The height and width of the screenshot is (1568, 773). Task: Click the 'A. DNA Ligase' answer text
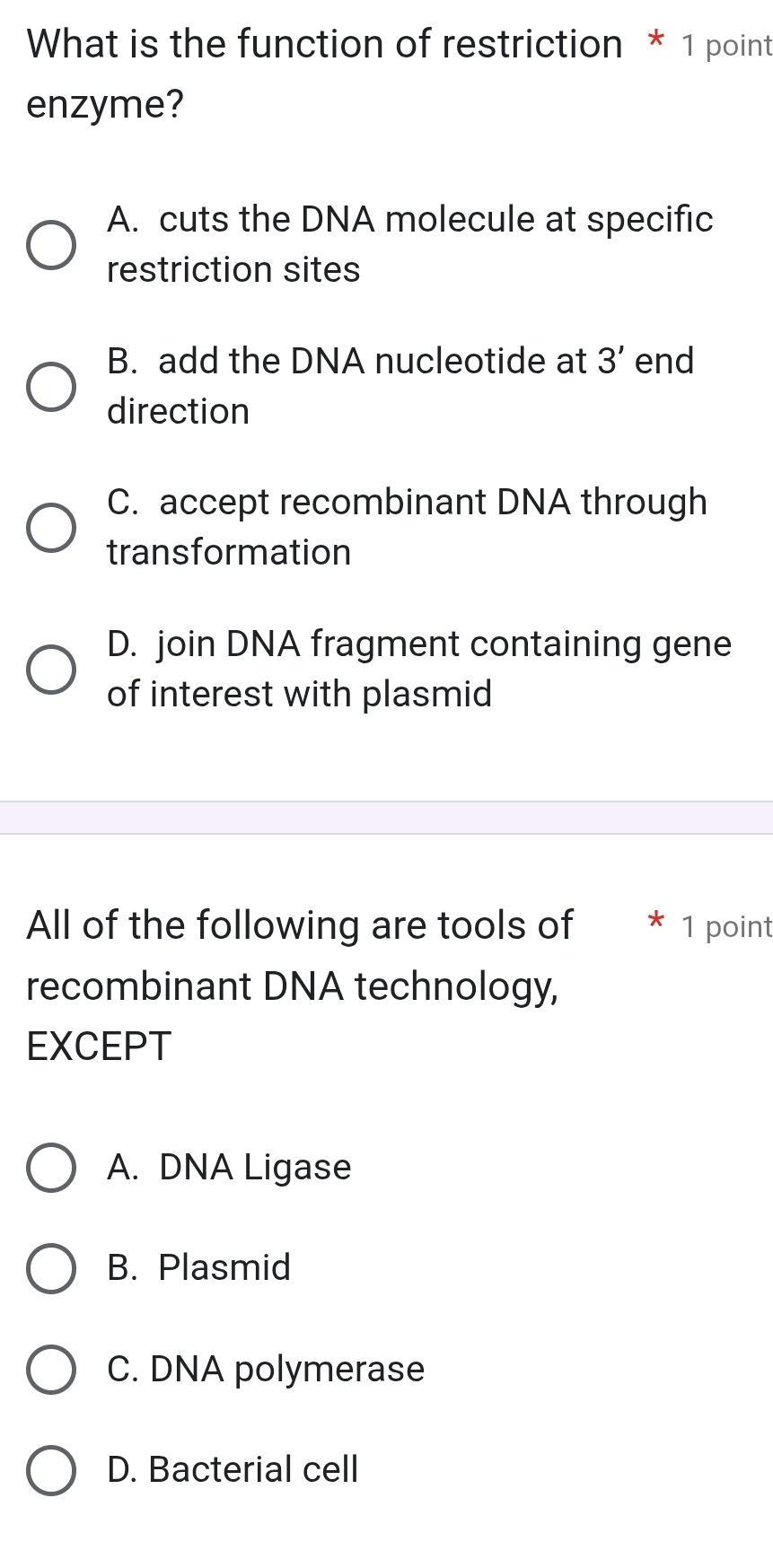point(229,1168)
